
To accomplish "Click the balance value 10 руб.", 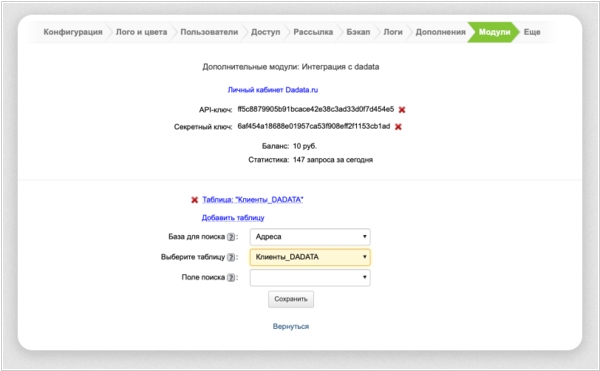I will [x=305, y=146].
